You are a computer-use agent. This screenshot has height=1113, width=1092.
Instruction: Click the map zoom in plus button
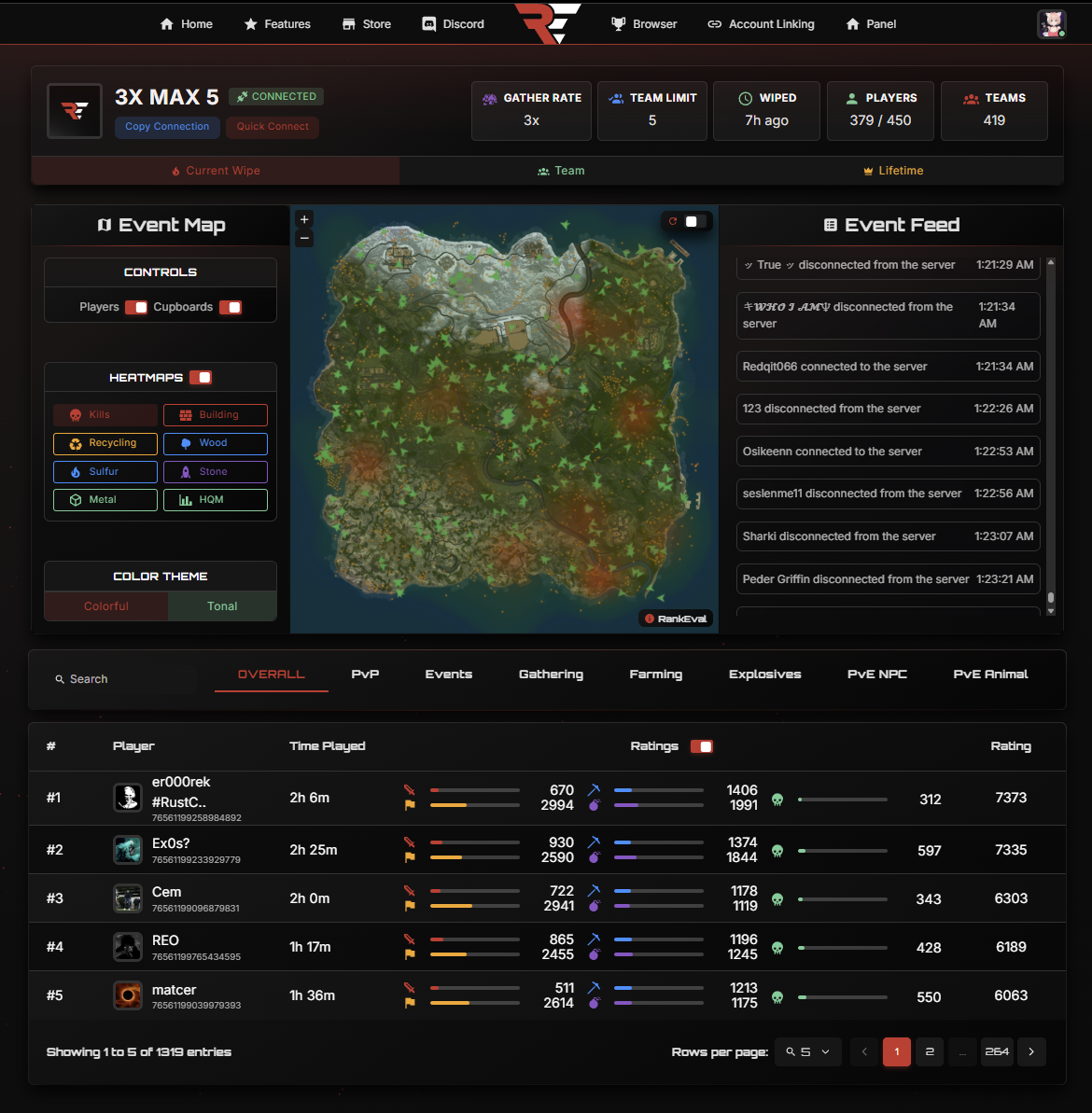(304, 219)
